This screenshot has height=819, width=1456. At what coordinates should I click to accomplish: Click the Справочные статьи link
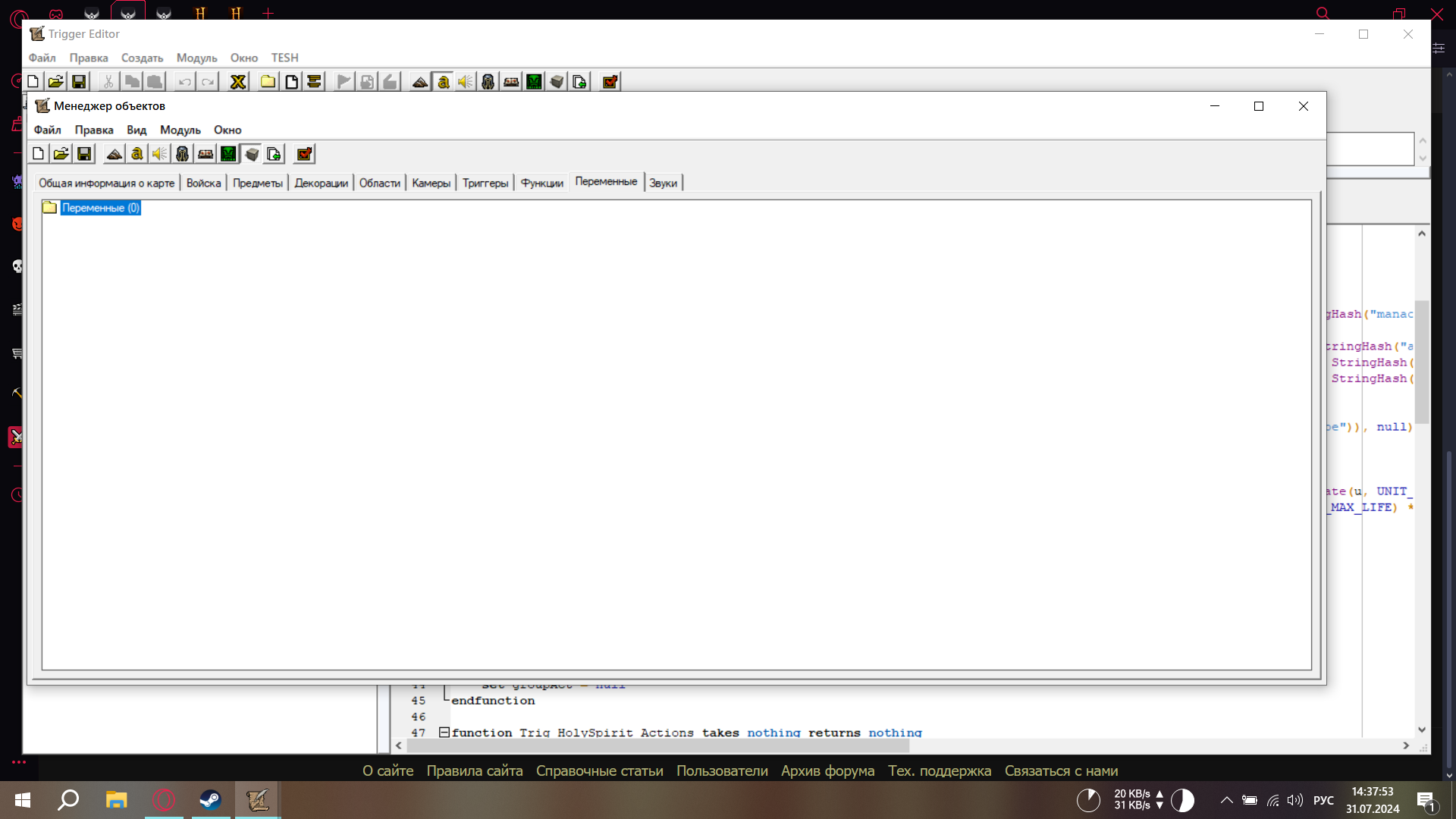pos(599,770)
